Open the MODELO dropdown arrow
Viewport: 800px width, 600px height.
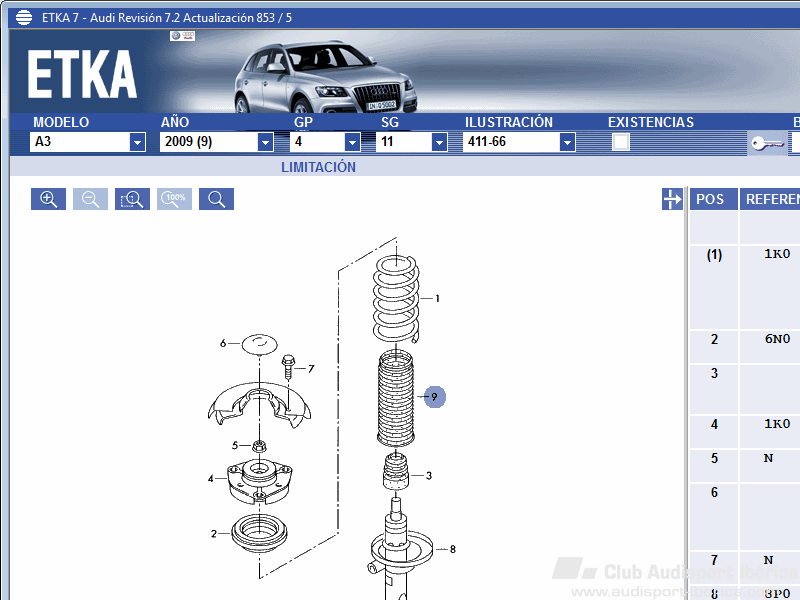[x=137, y=142]
